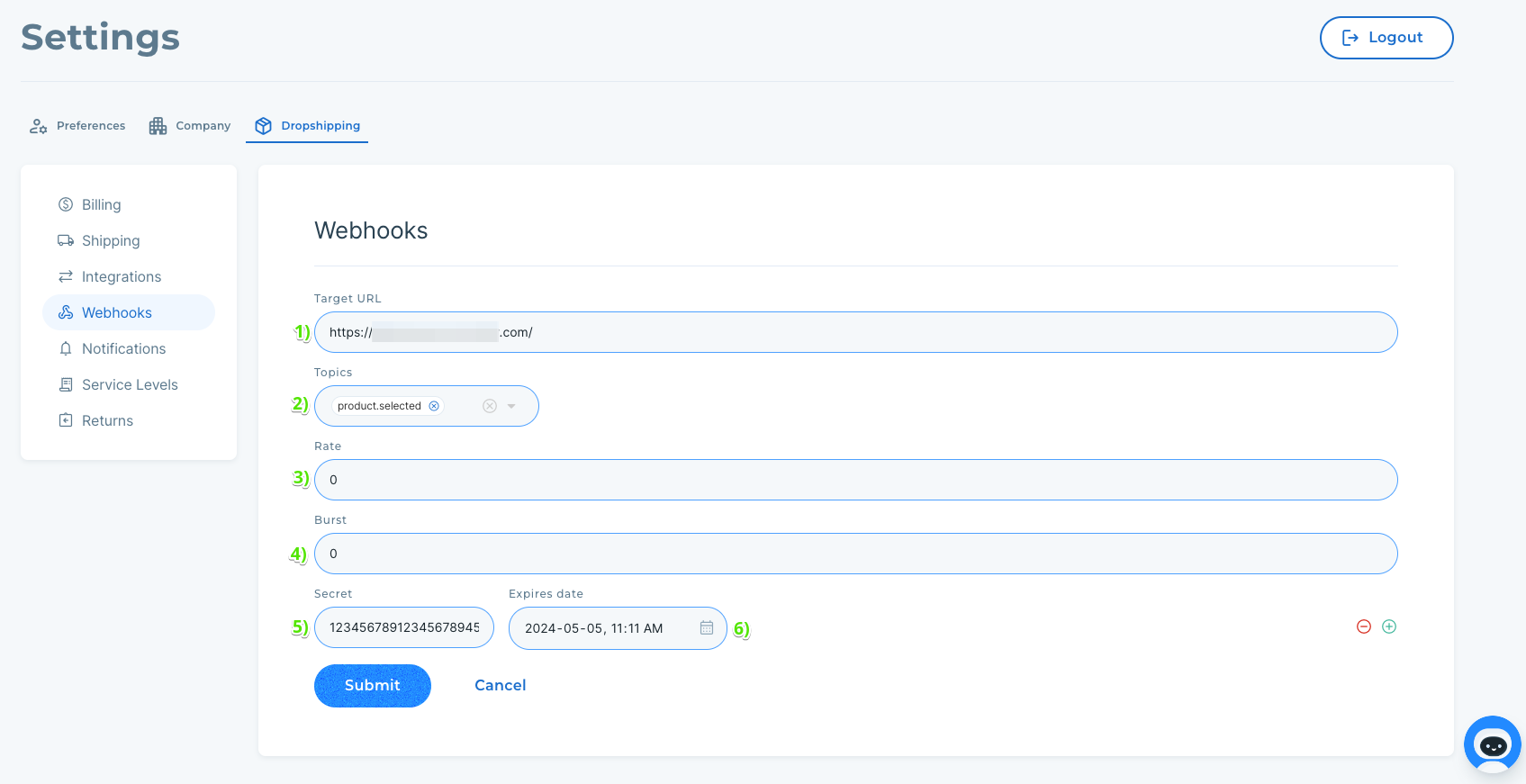The image size is (1526, 784).
Task: Go to Shipping in the sidebar
Action: coord(110,241)
